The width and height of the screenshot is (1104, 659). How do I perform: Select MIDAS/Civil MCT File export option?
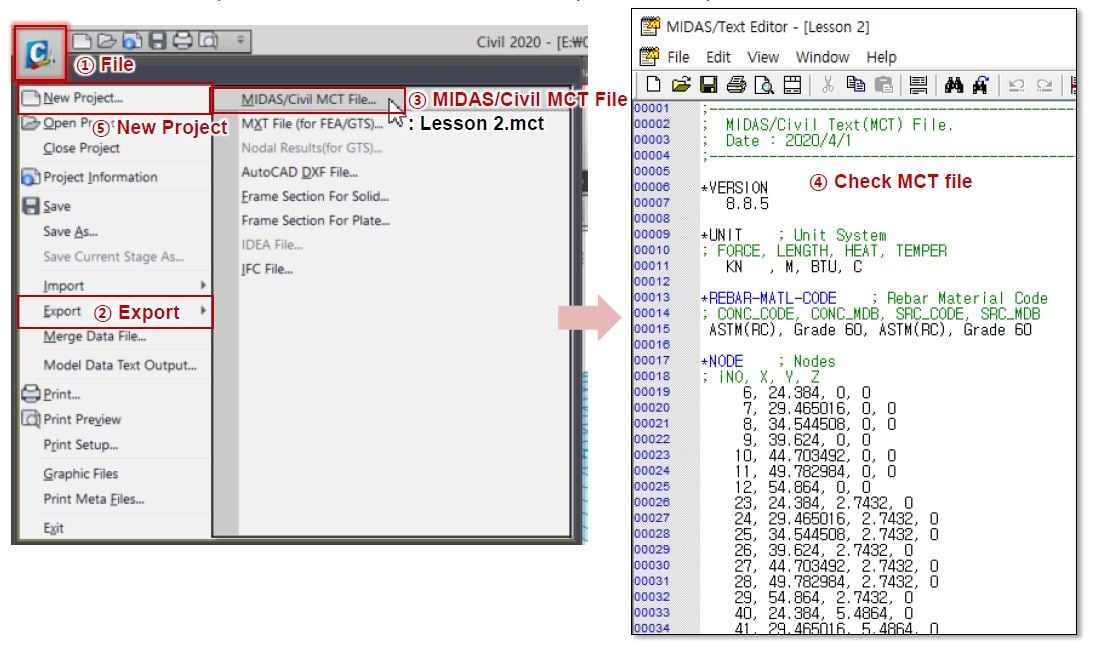309,100
